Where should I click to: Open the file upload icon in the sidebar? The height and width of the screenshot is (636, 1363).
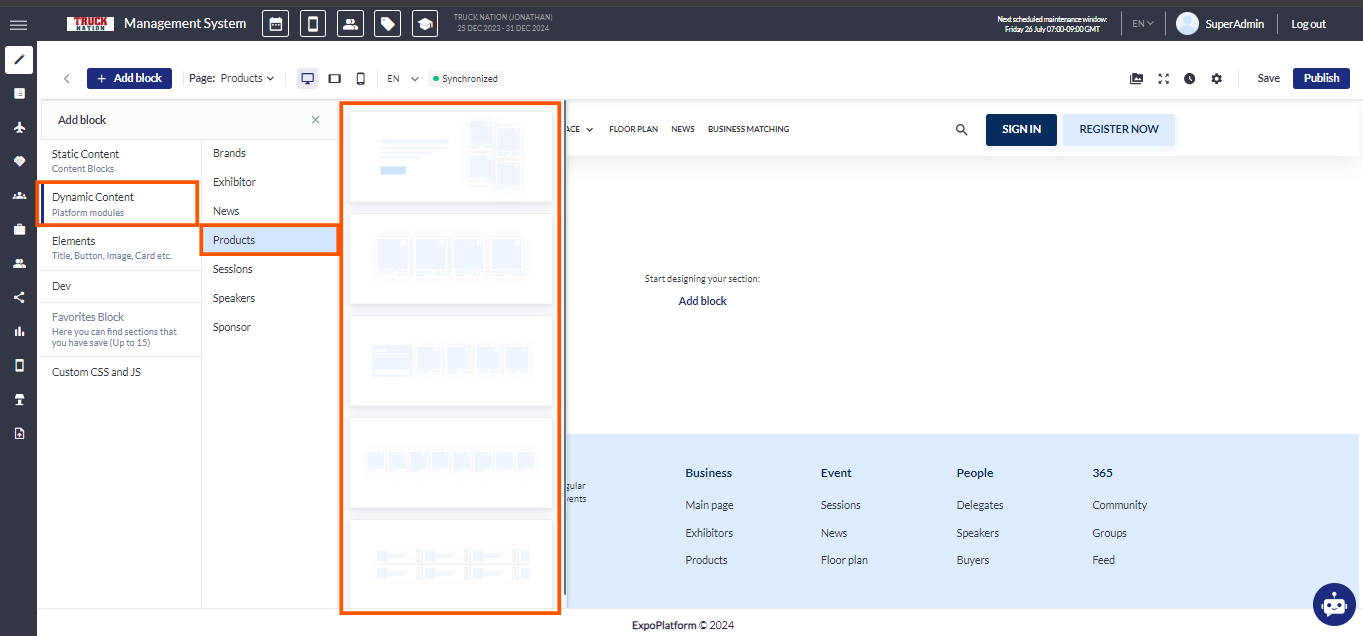[19, 433]
